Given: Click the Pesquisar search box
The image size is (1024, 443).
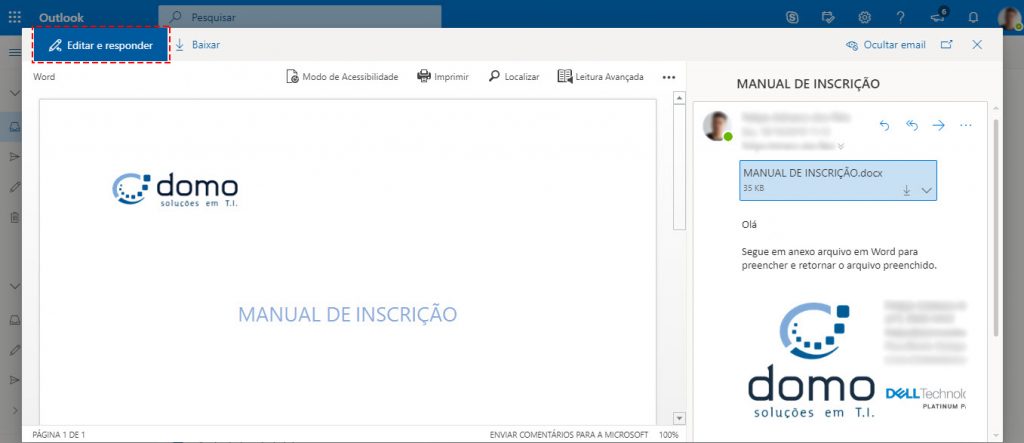Looking at the screenshot, I should pyautogui.click(x=300, y=17).
